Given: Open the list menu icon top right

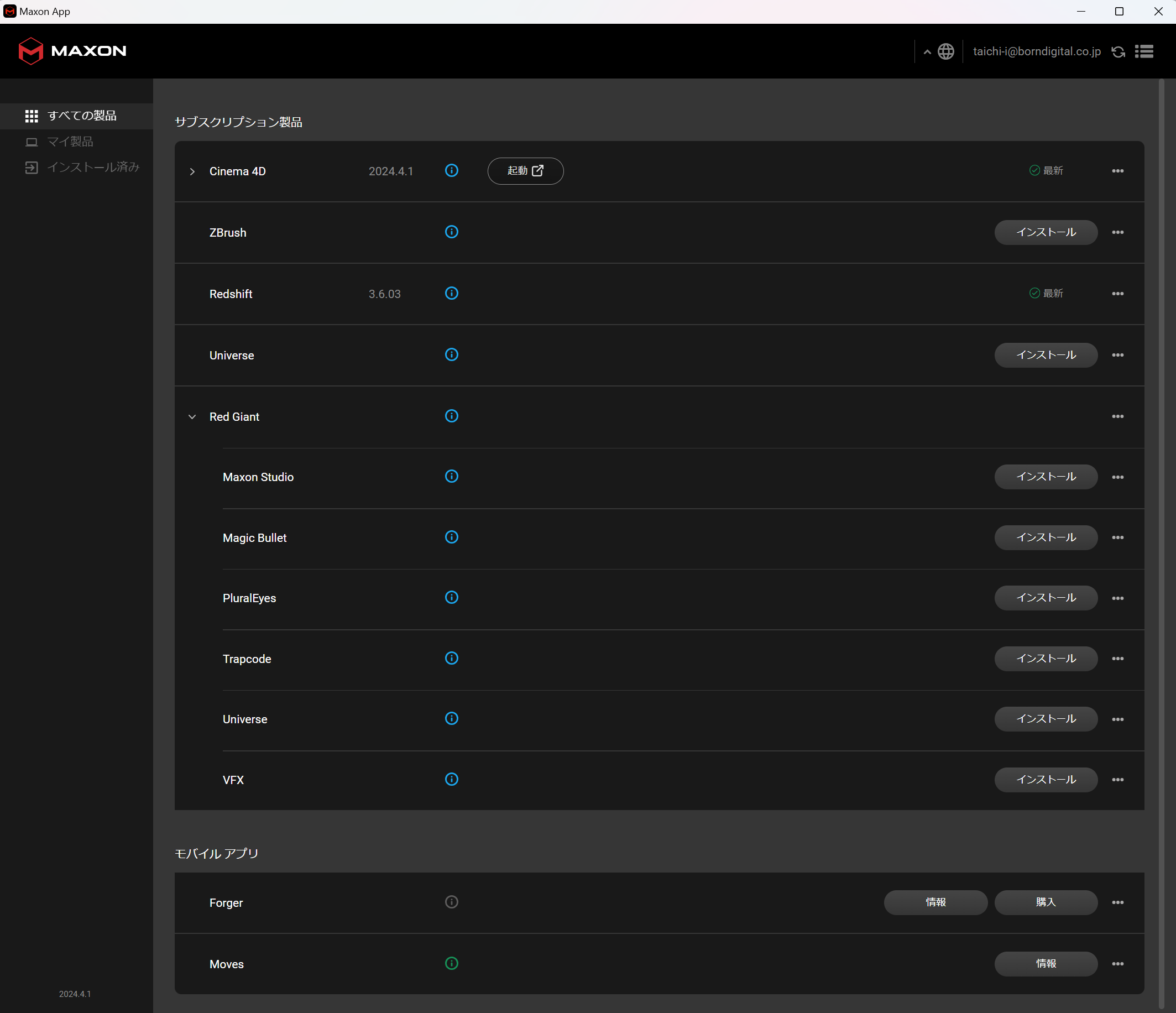Looking at the screenshot, I should click(1144, 51).
